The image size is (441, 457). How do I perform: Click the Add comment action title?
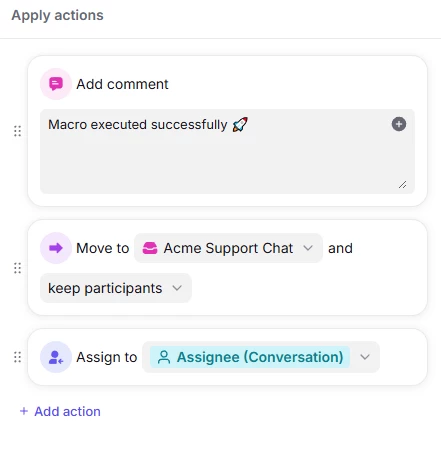[122, 84]
